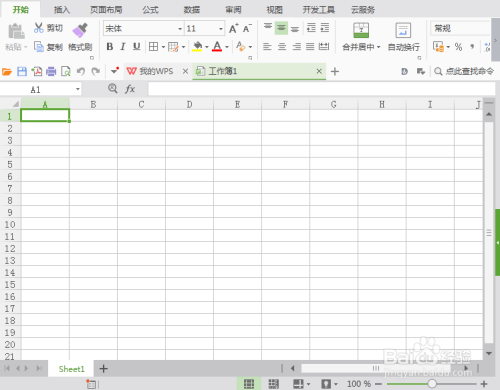Click the open folder icon in quick toolbar

point(7,72)
